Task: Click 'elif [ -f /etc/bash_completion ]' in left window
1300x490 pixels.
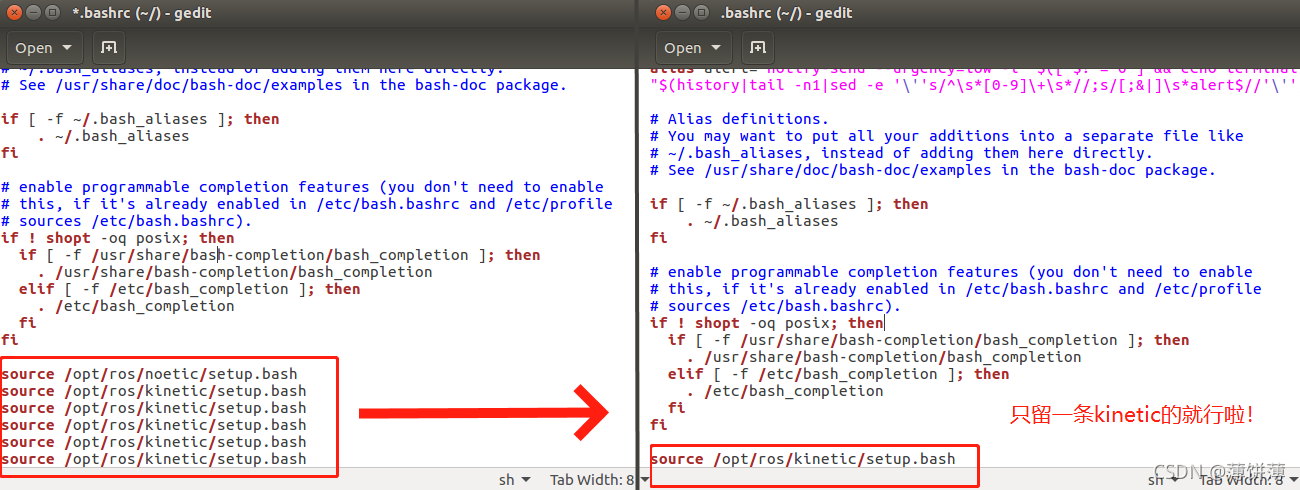Action: pos(189,289)
